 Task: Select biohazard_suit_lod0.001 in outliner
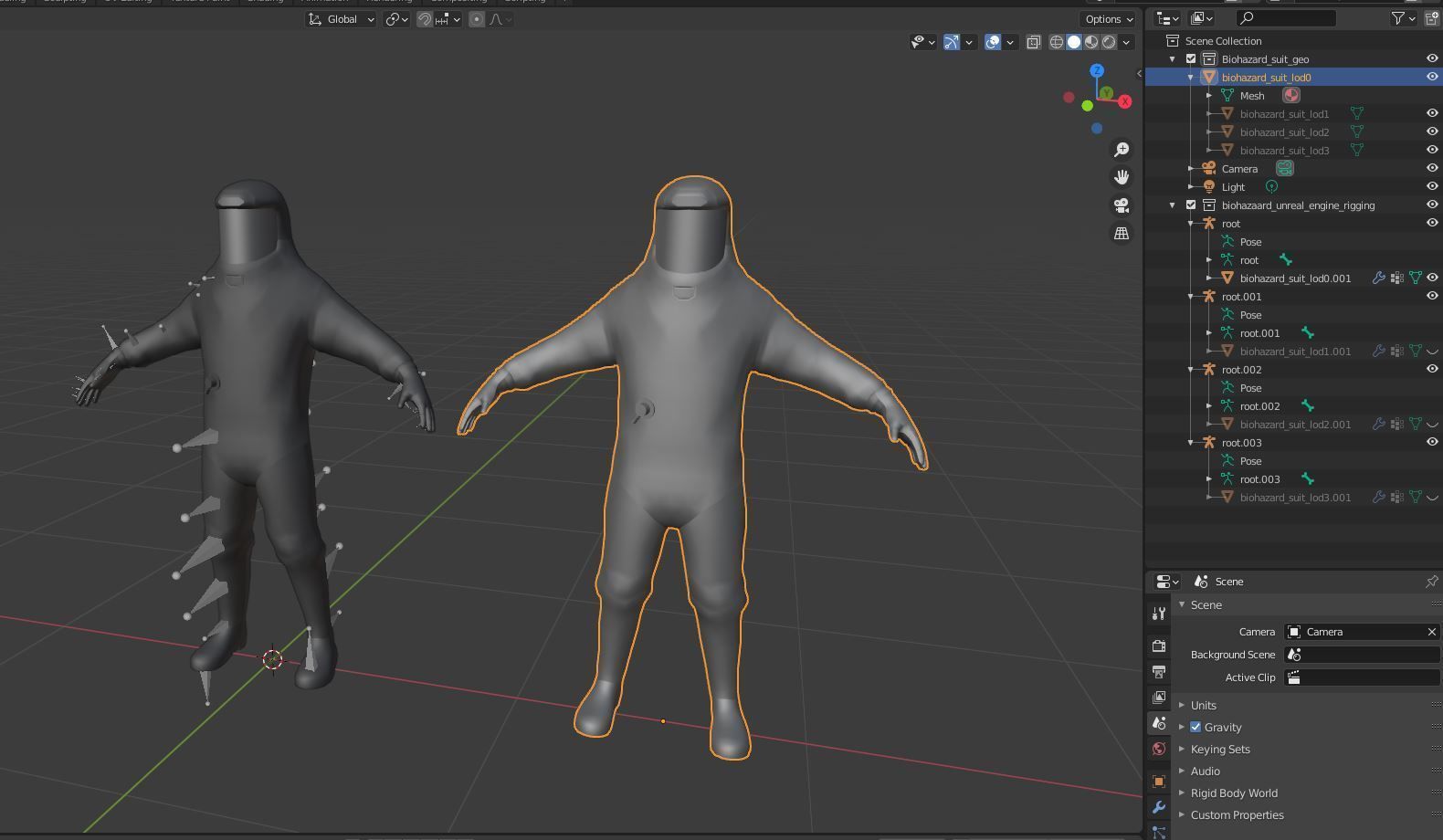click(x=1295, y=278)
